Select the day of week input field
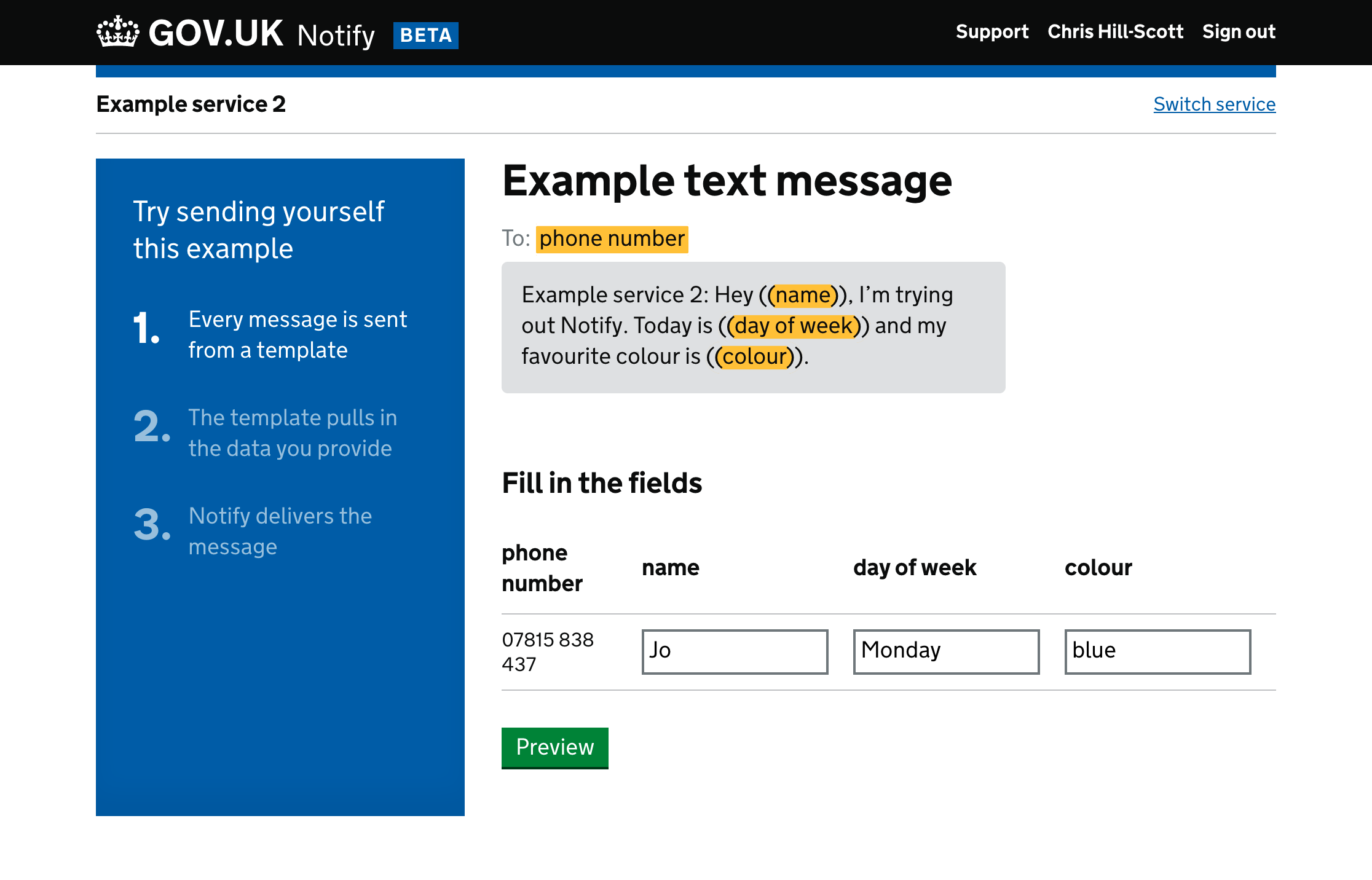The image size is (1372, 880). 945,652
